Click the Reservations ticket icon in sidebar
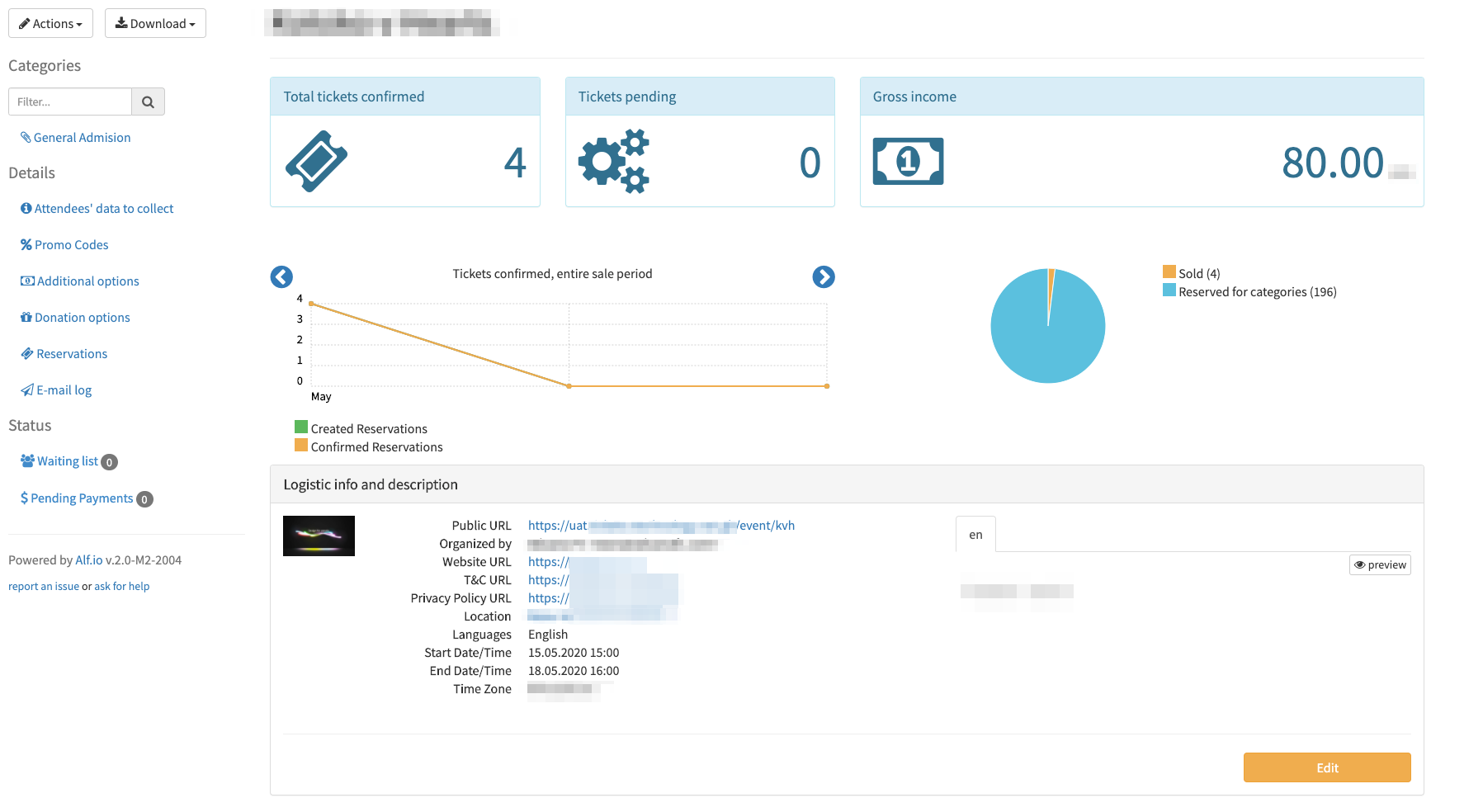 click(x=26, y=353)
